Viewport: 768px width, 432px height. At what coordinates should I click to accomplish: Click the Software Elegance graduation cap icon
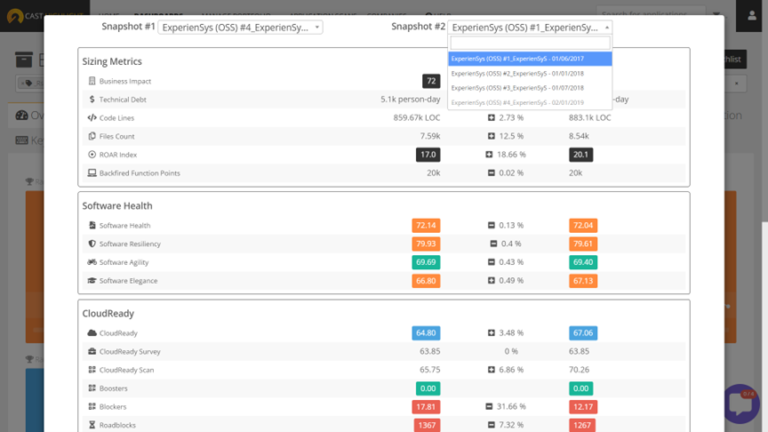[x=92, y=281]
